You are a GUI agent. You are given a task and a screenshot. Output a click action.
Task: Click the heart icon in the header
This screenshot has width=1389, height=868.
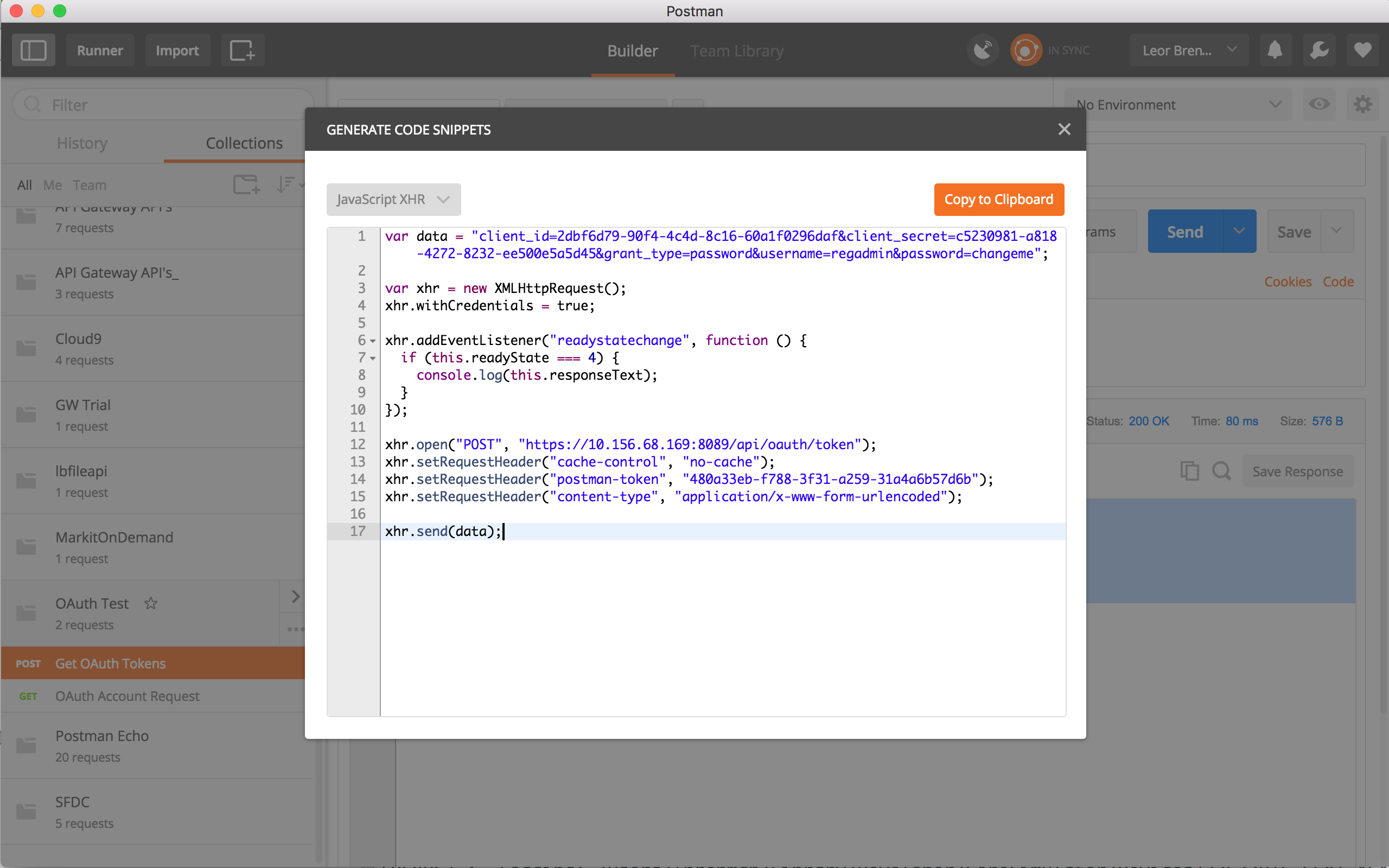click(x=1362, y=50)
